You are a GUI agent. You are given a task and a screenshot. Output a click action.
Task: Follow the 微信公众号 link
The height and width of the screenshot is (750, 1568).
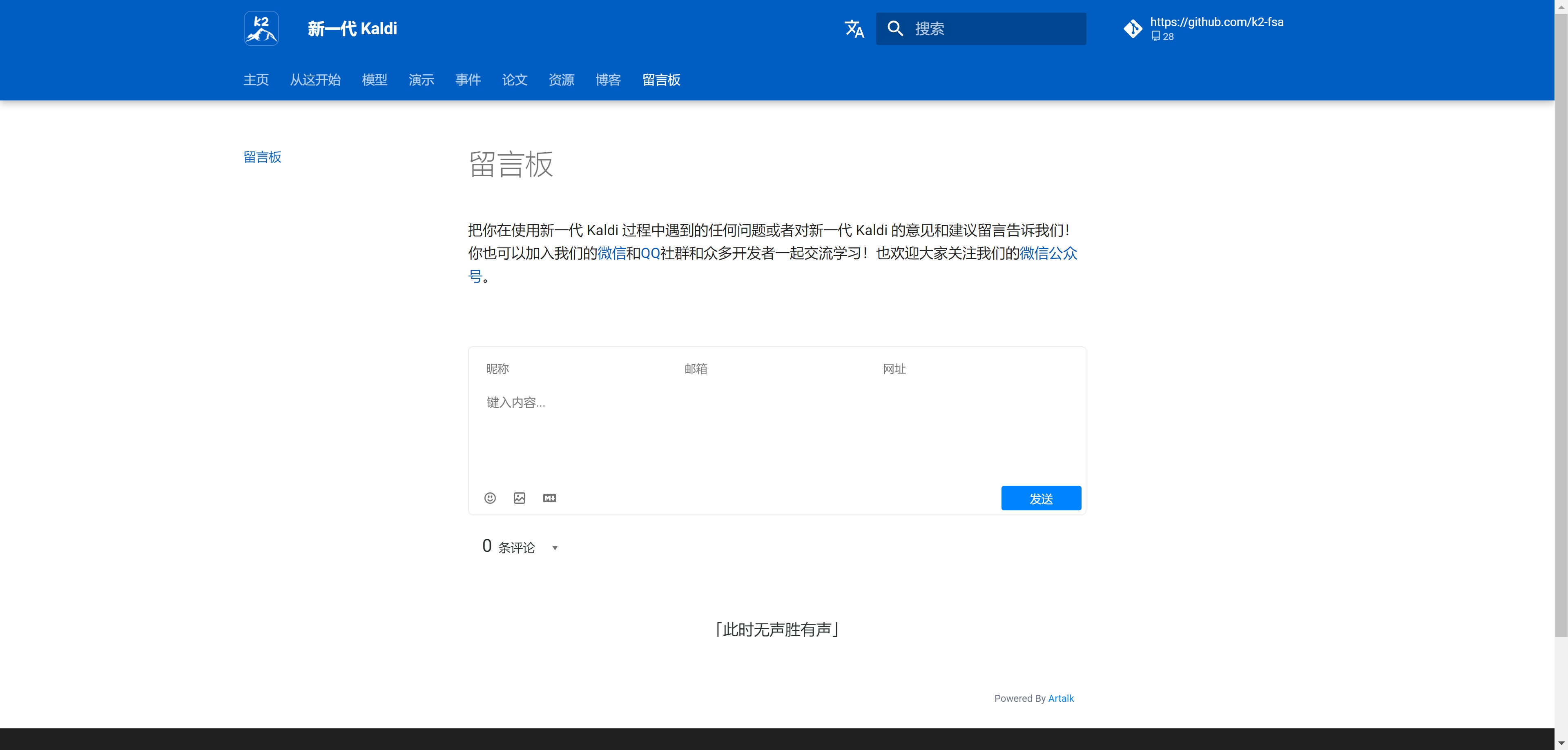click(1048, 253)
